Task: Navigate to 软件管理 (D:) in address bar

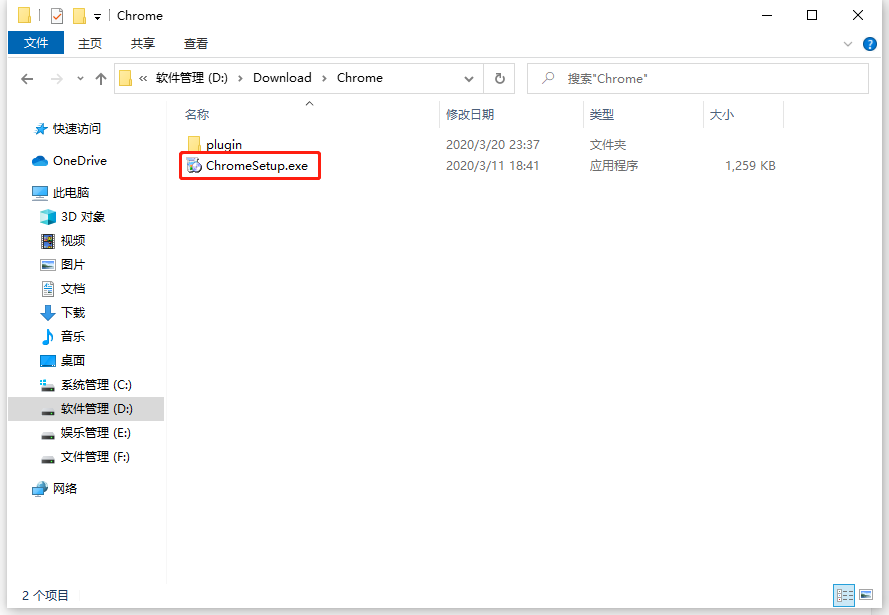Action: click(x=192, y=78)
